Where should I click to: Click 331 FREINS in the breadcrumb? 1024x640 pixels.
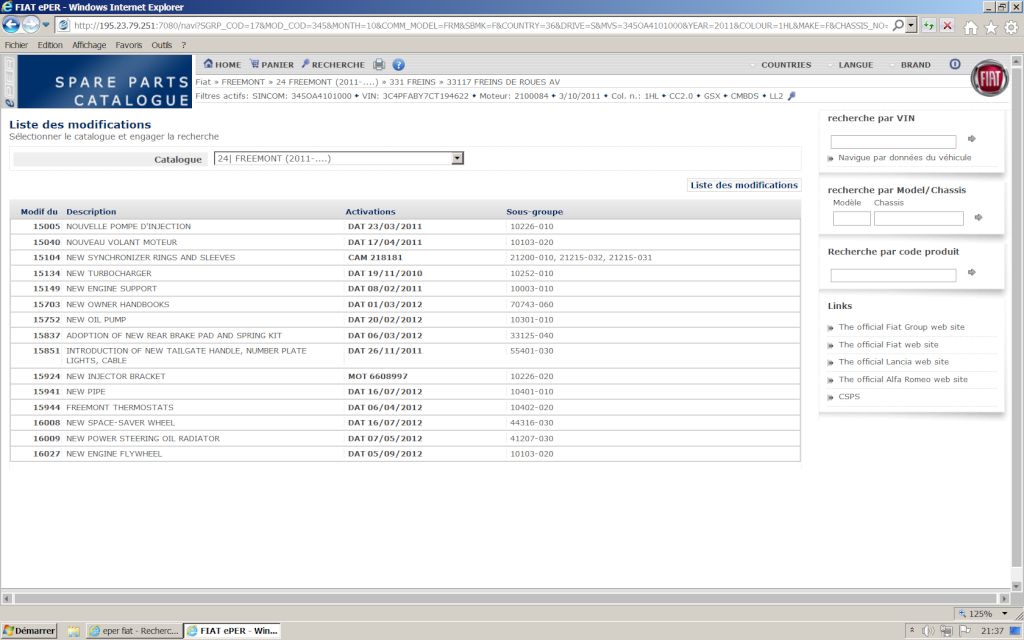[412, 82]
